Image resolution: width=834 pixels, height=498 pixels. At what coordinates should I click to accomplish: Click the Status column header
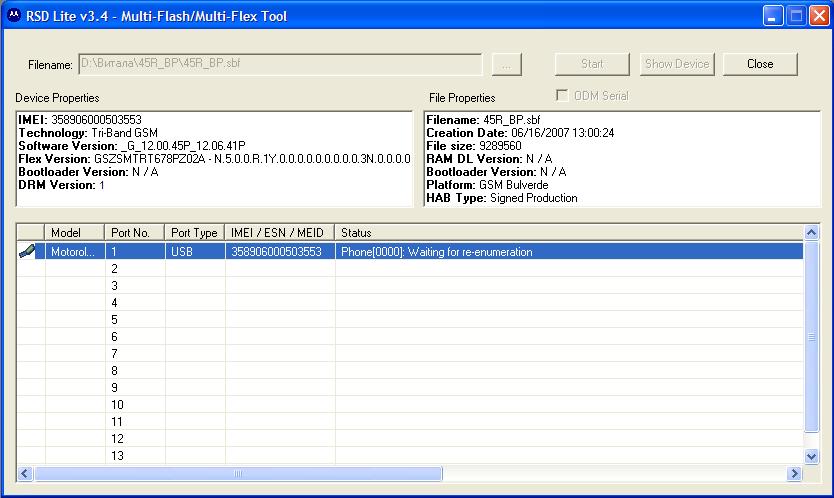[569, 233]
